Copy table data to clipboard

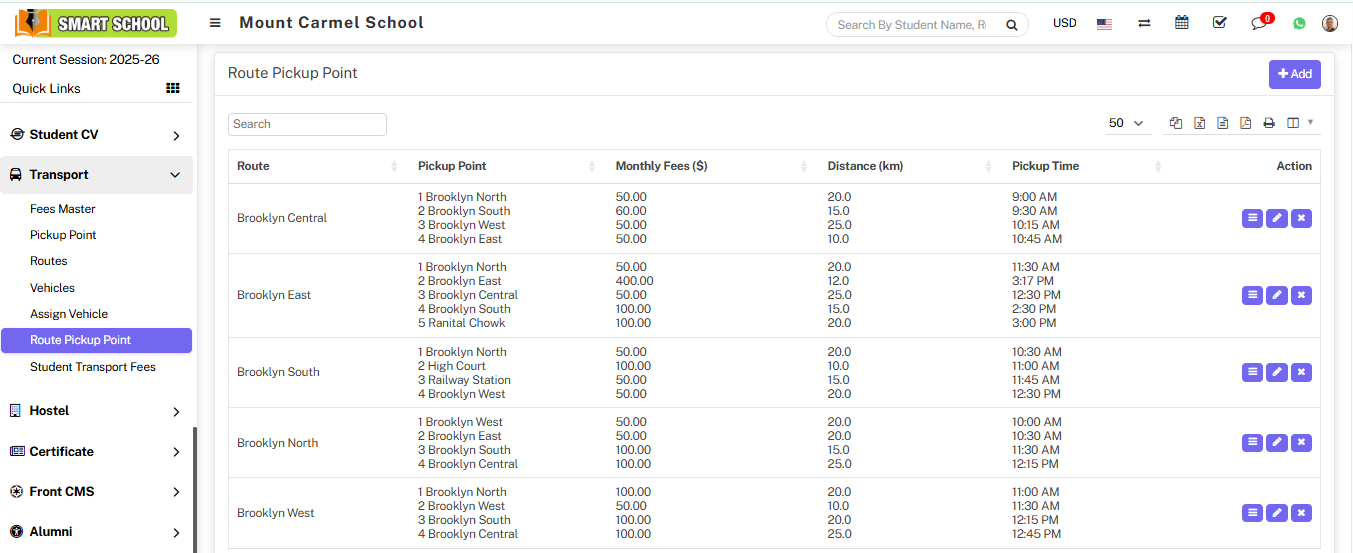1176,123
